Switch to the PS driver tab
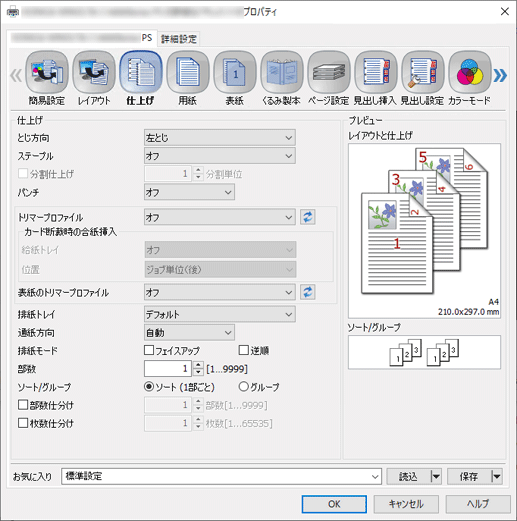This screenshot has height=521, width=517. [x=82, y=38]
